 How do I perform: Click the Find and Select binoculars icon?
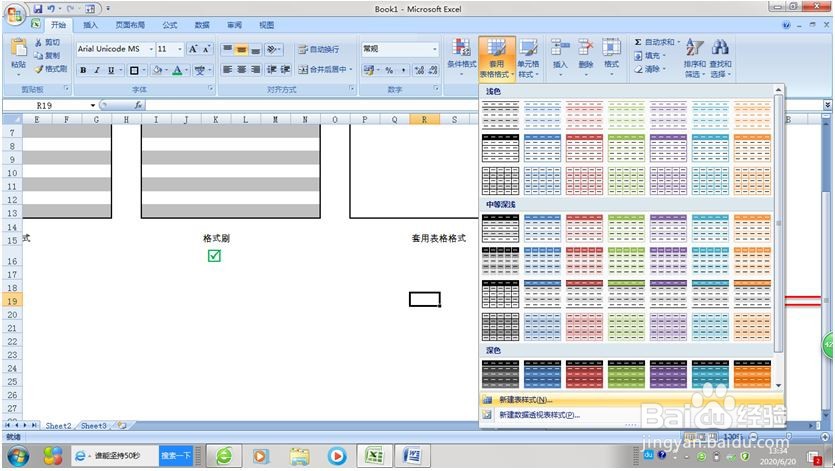click(720, 47)
